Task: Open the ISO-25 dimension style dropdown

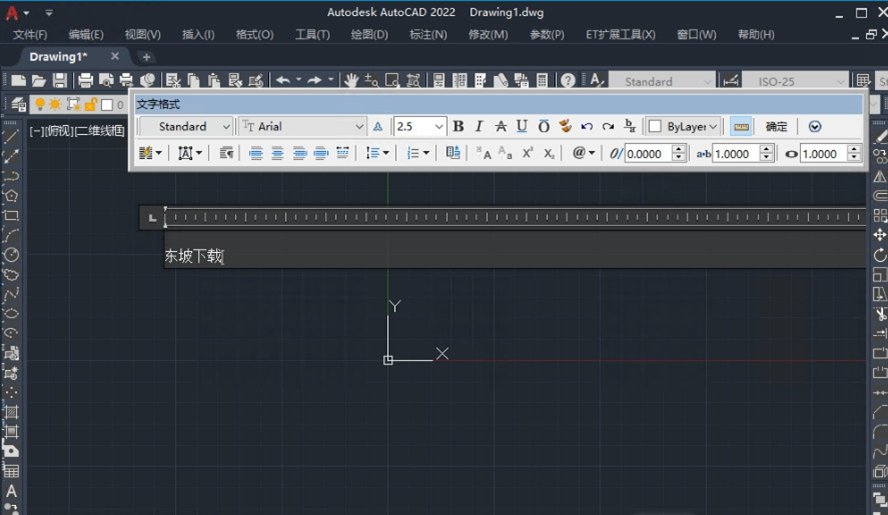Action: point(795,82)
